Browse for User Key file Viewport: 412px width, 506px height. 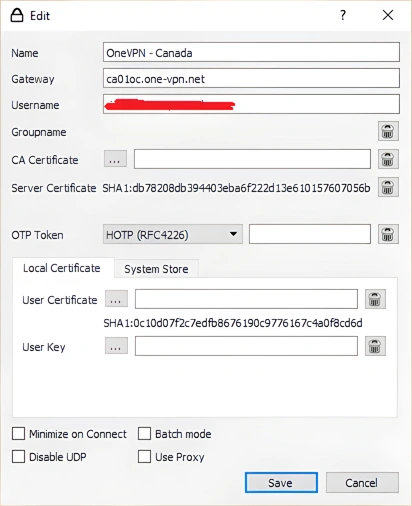click(116, 346)
